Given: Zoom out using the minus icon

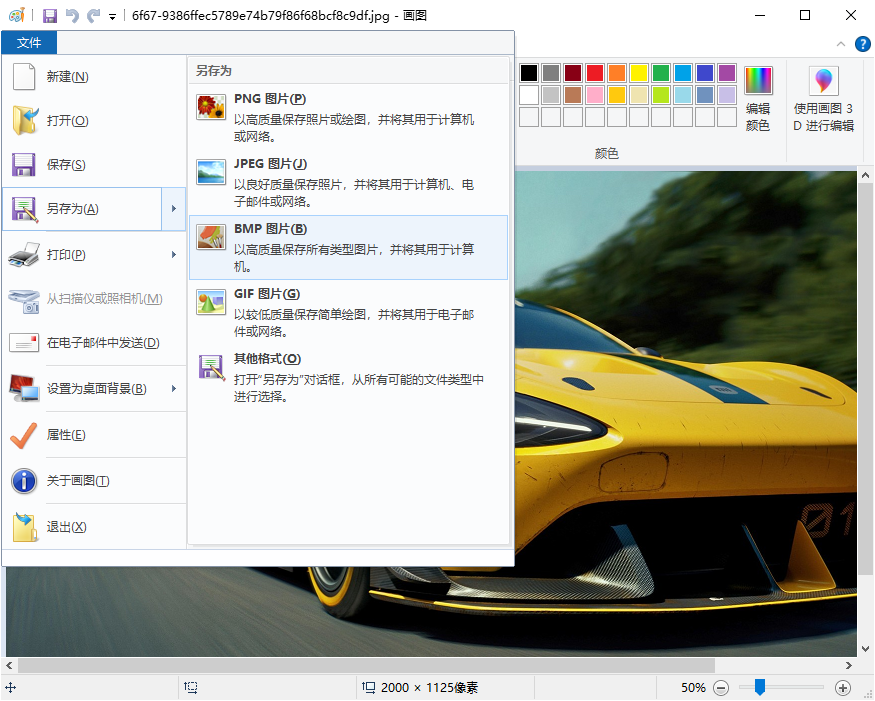Looking at the screenshot, I should click(x=721, y=687).
